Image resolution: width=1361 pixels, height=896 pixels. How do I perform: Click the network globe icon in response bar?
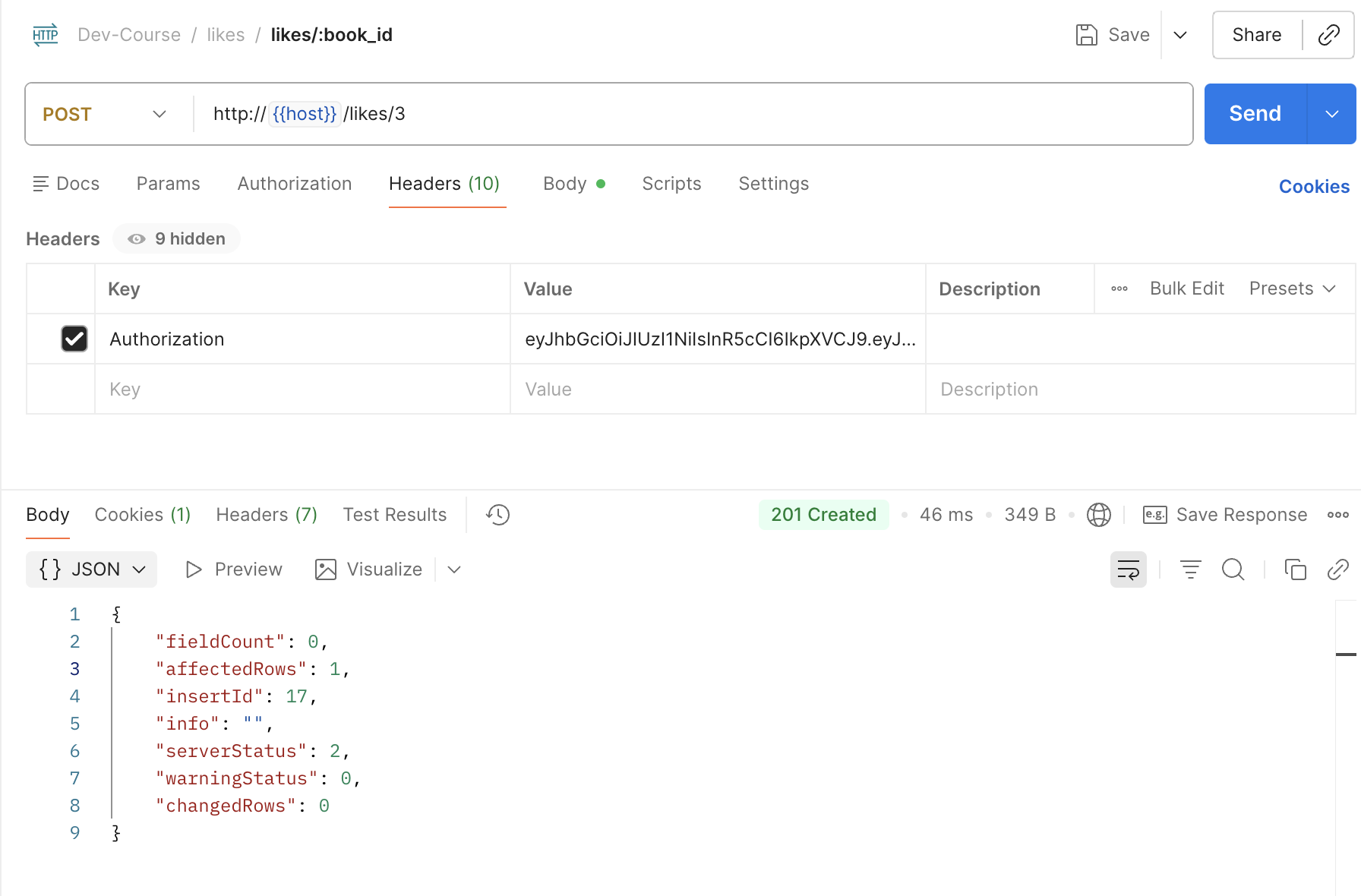pyautogui.click(x=1098, y=515)
